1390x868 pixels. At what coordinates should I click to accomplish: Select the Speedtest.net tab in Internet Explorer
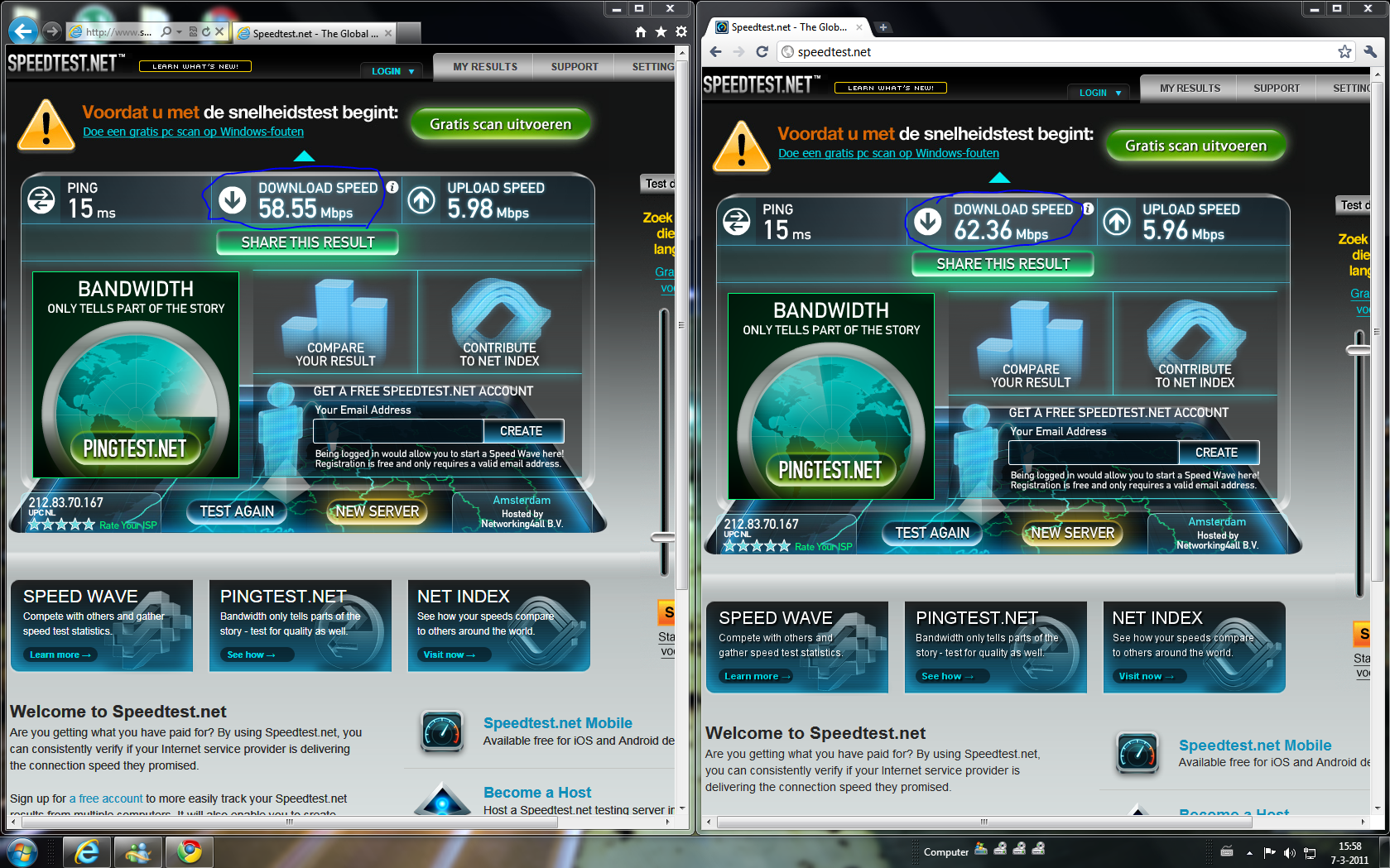(x=315, y=33)
